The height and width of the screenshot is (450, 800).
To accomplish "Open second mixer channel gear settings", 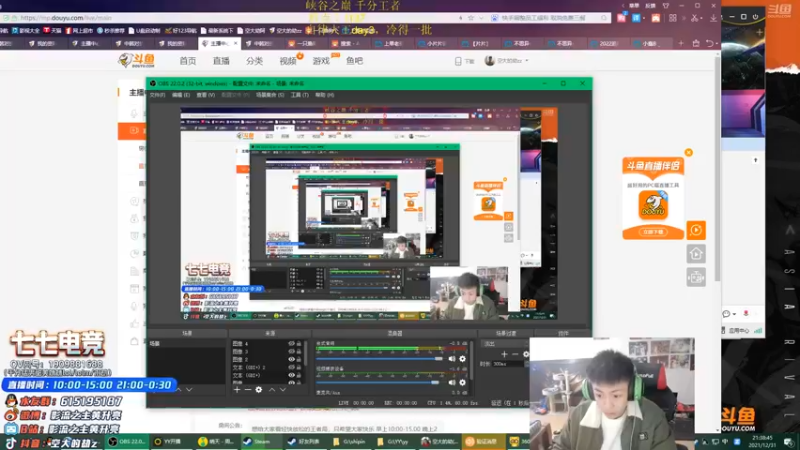I will (x=462, y=382).
